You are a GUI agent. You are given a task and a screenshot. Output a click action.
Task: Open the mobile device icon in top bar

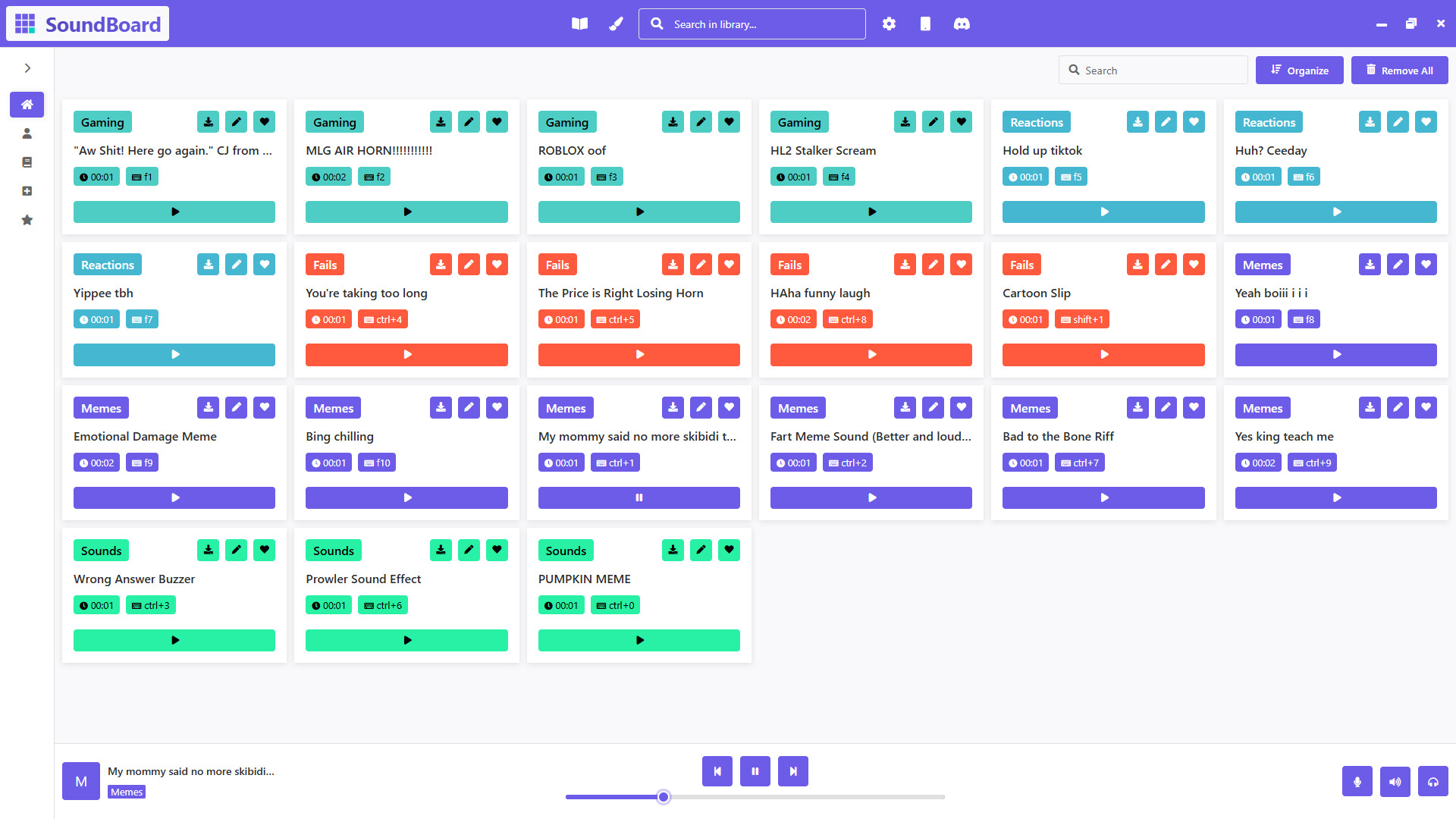click(x=924, y=24)
